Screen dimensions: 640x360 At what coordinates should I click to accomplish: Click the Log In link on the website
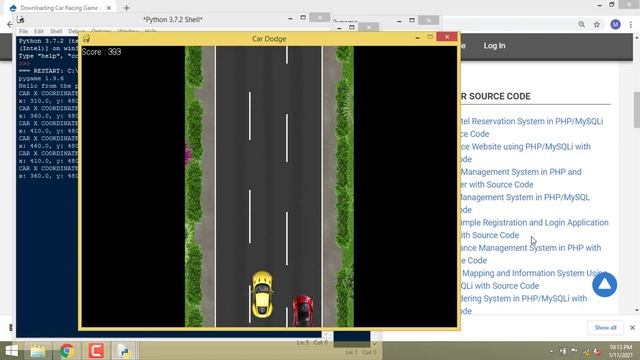click(494, 46)
